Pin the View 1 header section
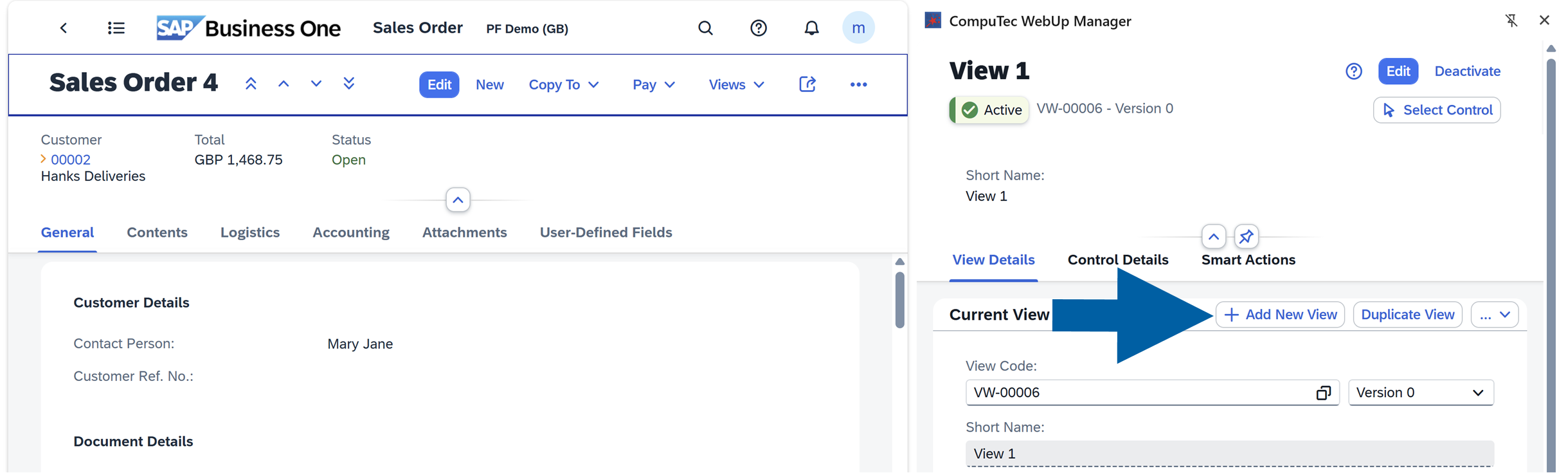 (x=1247, y=237)
